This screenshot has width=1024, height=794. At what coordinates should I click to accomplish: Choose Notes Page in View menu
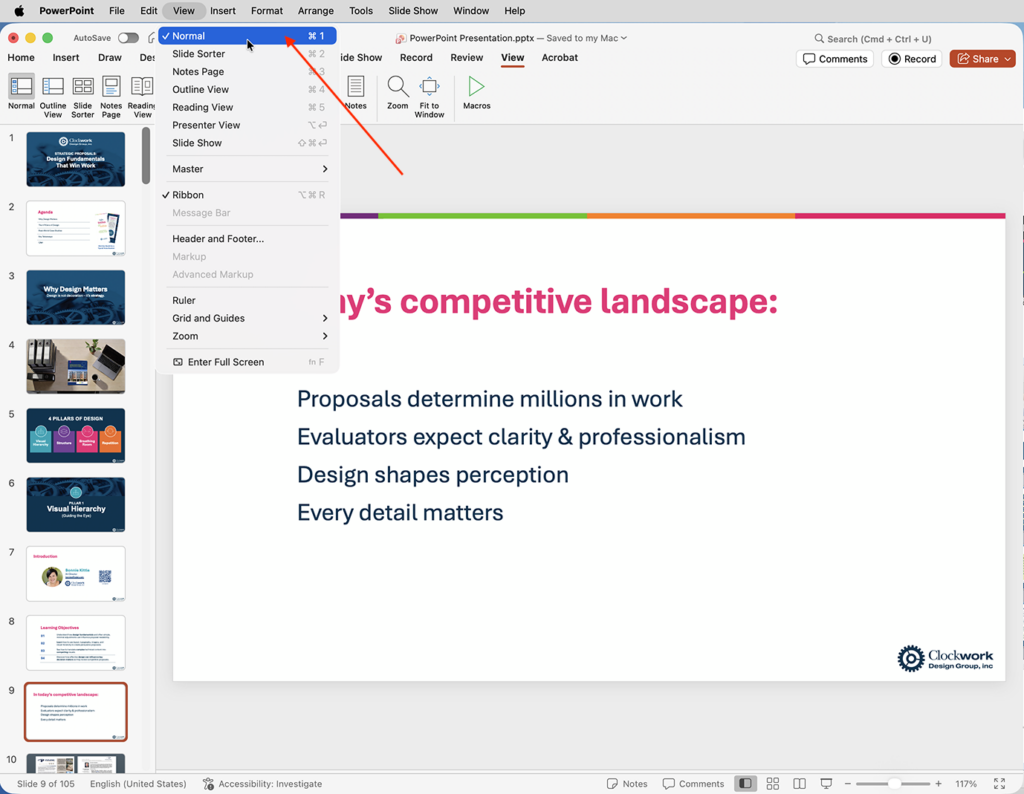pos(248,72)
